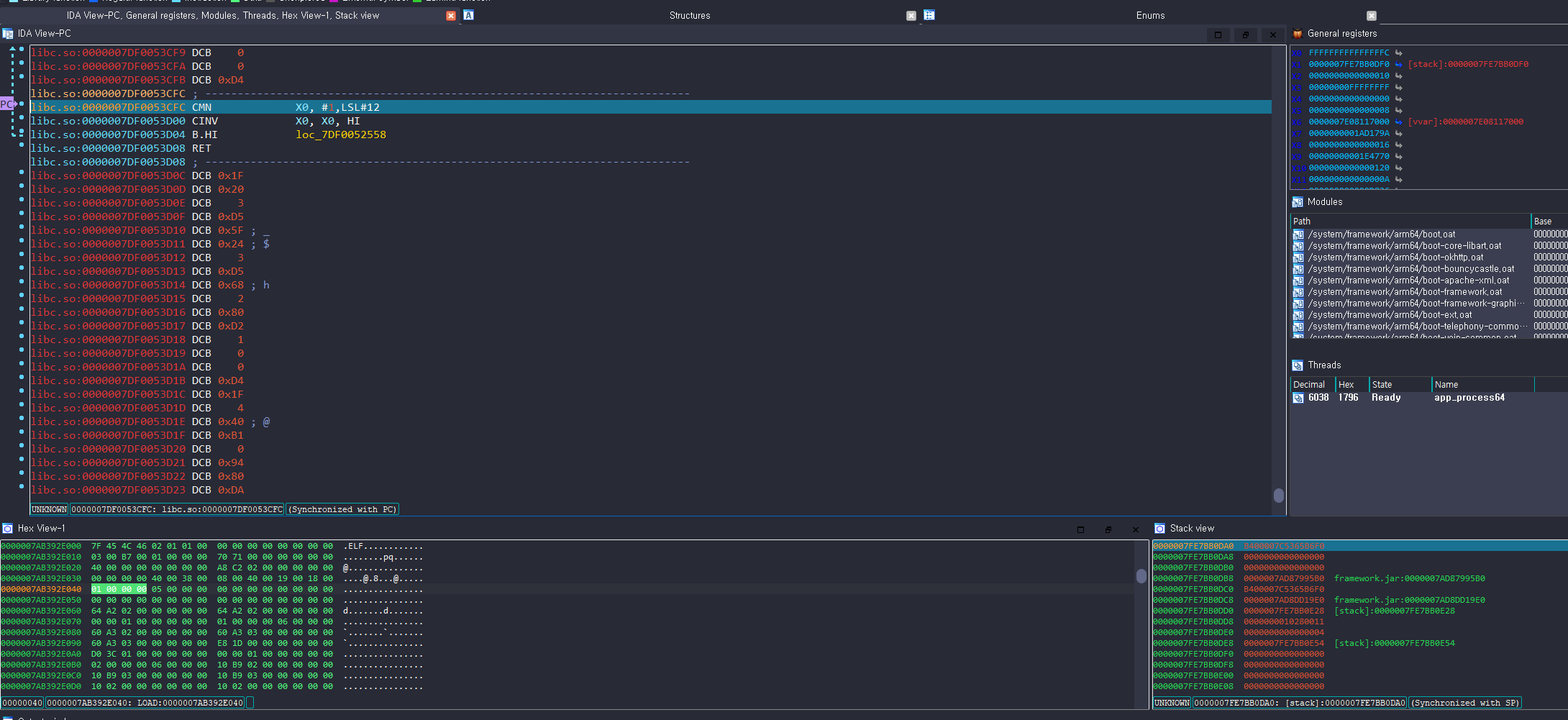Select app_process64 thread name
The width and height of the screenshot is (1568, 720).
click(x=1469, y=398)
